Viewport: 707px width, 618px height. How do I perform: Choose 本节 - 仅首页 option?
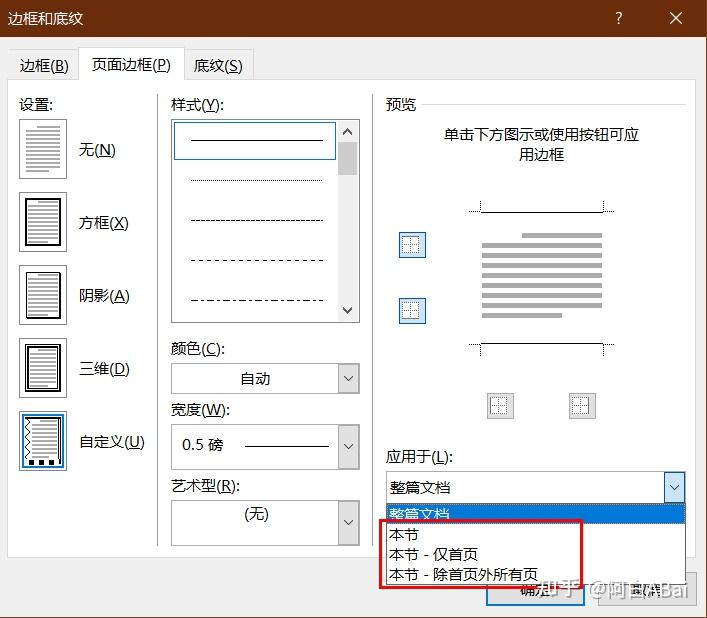(x=536, y=554)
